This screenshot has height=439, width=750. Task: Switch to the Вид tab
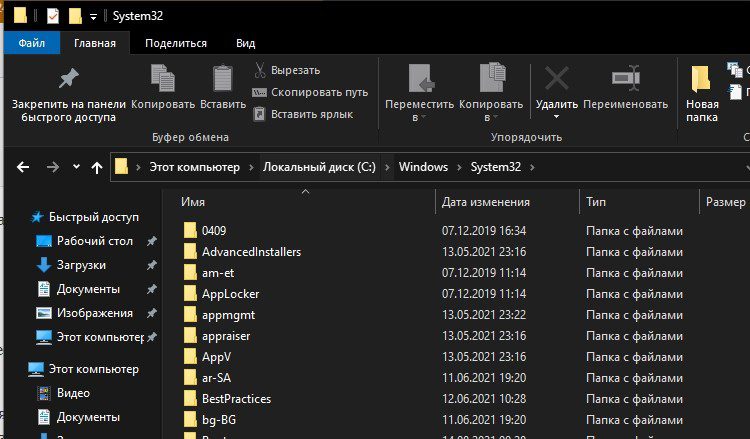(x=245, y=43)
